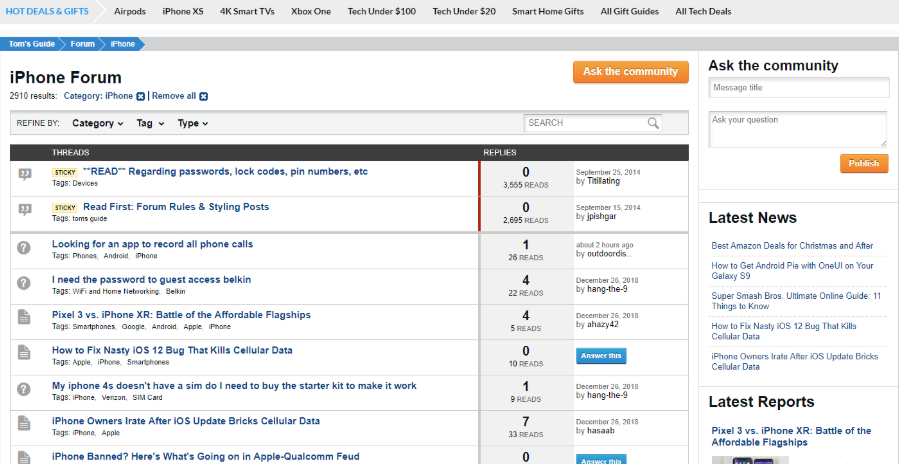
Task: Click user jpishgar
Action: click(603, 217)
